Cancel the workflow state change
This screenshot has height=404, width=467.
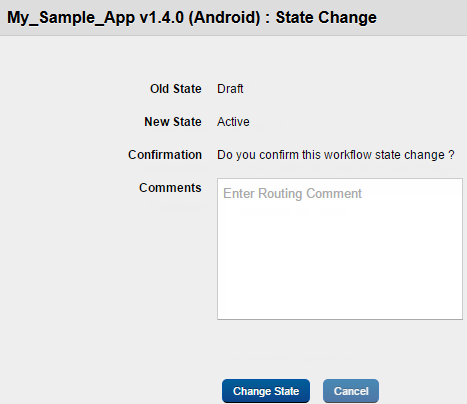(x=351, y=391)
